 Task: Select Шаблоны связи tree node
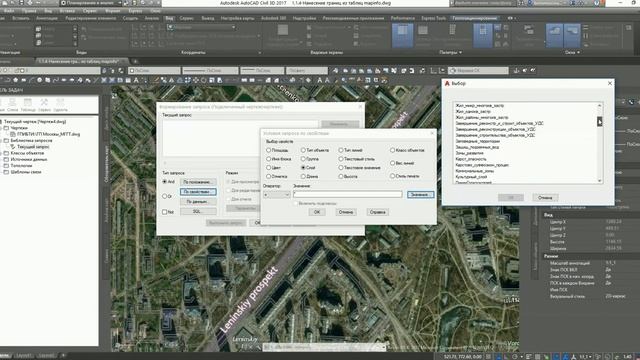26,172
